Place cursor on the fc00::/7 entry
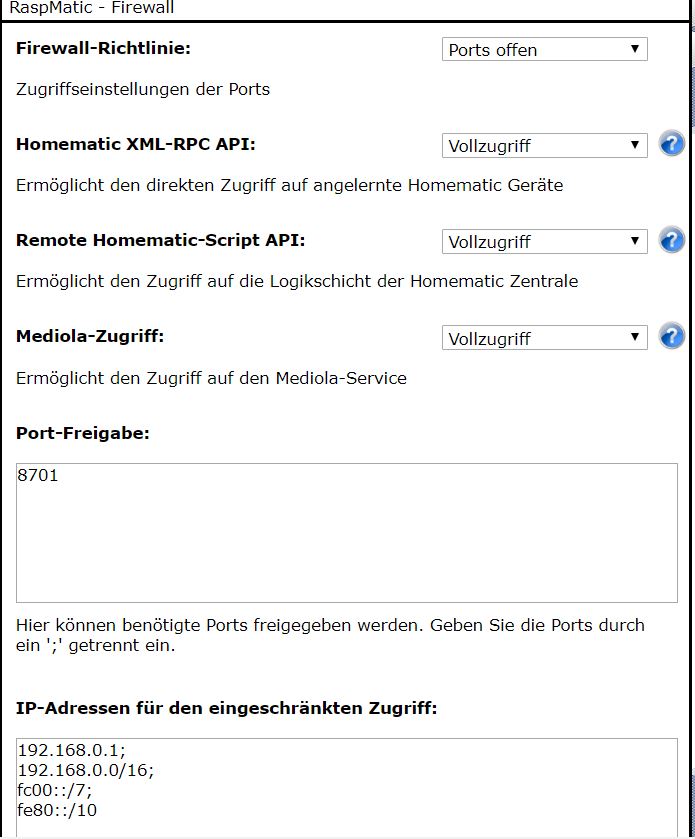Screen dimensions: 695x839 click(54, 788)
